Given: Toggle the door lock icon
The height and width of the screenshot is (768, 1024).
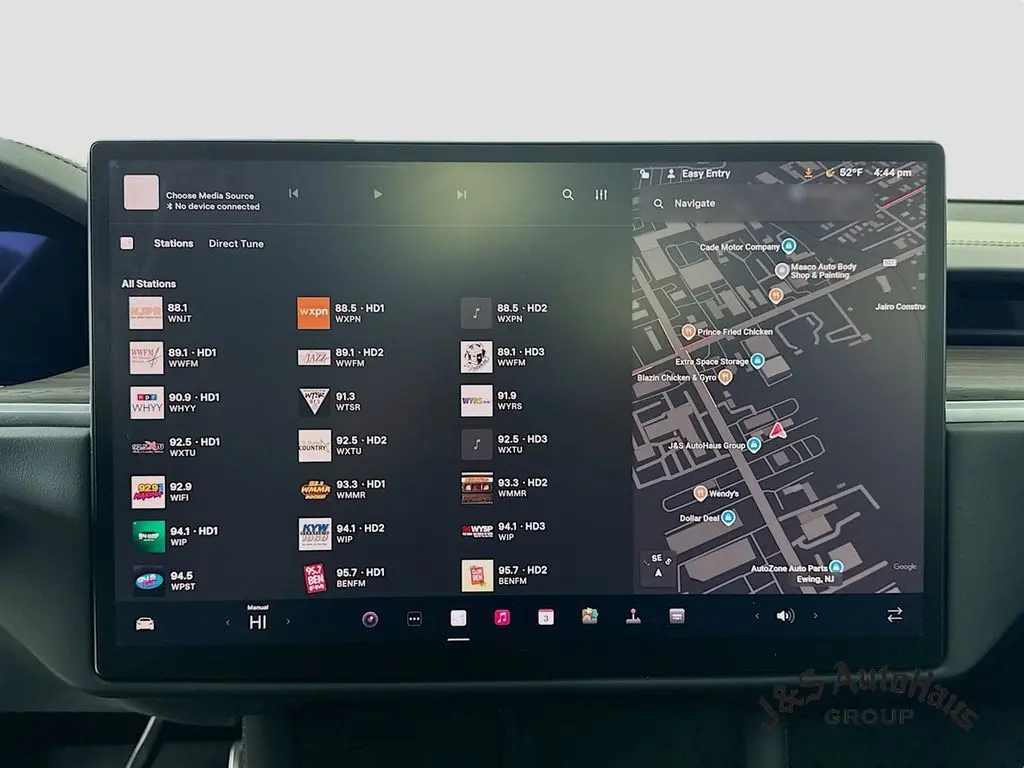Looking at the screenshot, I should pos(646,174).
